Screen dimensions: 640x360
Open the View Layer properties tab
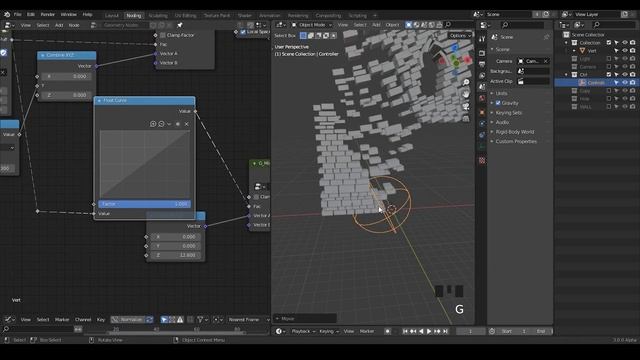[x=482, y=76]
